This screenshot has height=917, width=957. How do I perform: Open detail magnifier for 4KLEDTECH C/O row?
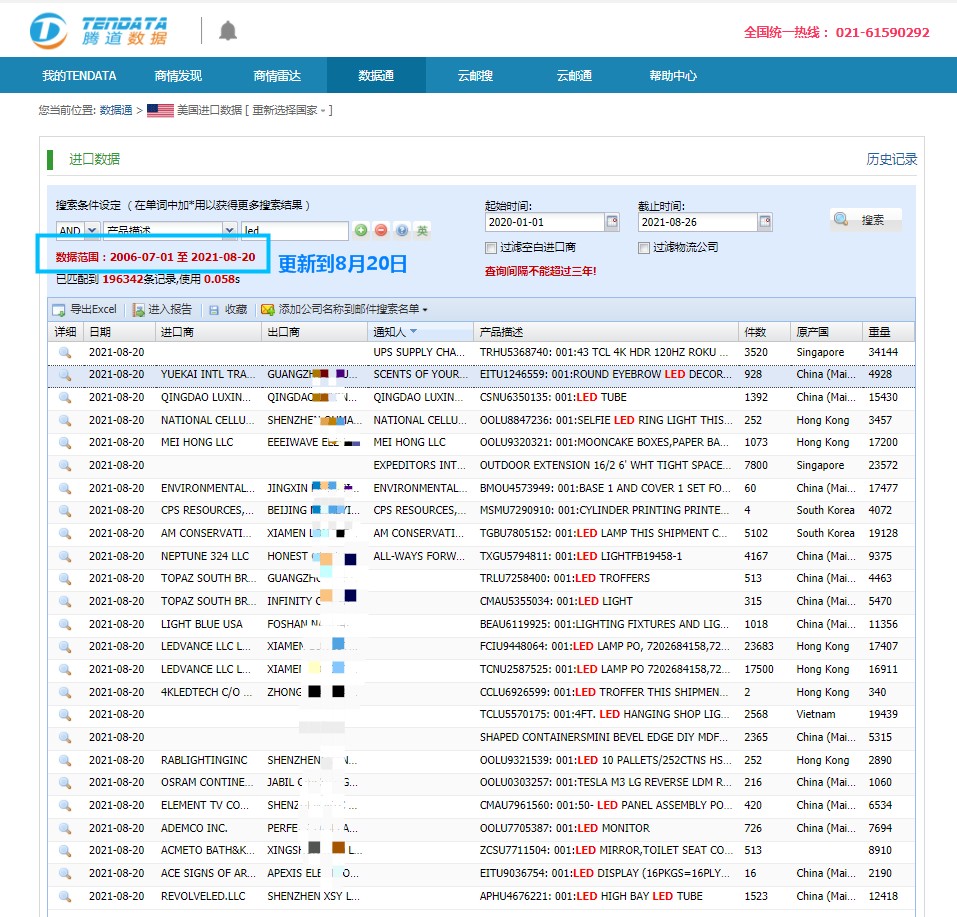click(x=65, y=692)
